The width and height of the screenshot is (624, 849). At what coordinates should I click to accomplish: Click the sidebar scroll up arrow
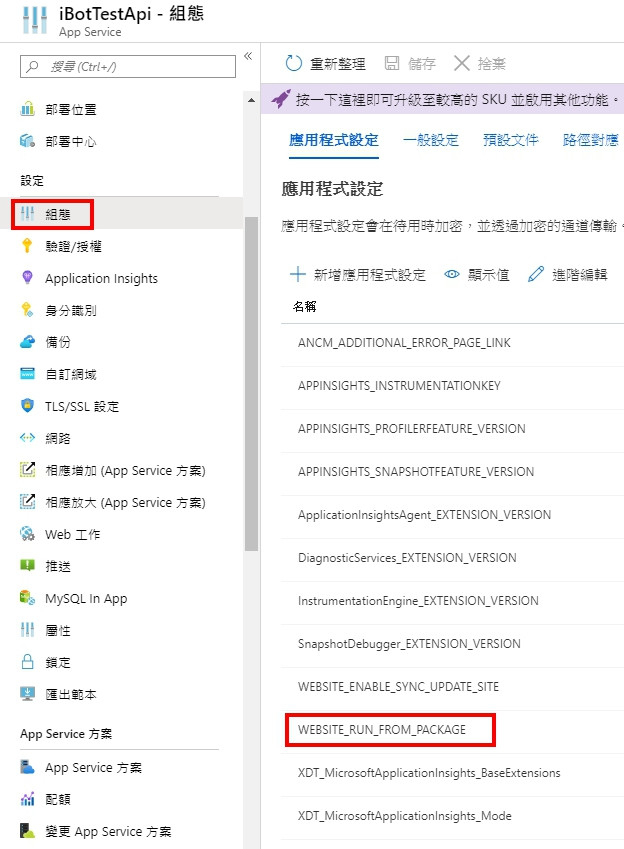(x=251, y=100)
